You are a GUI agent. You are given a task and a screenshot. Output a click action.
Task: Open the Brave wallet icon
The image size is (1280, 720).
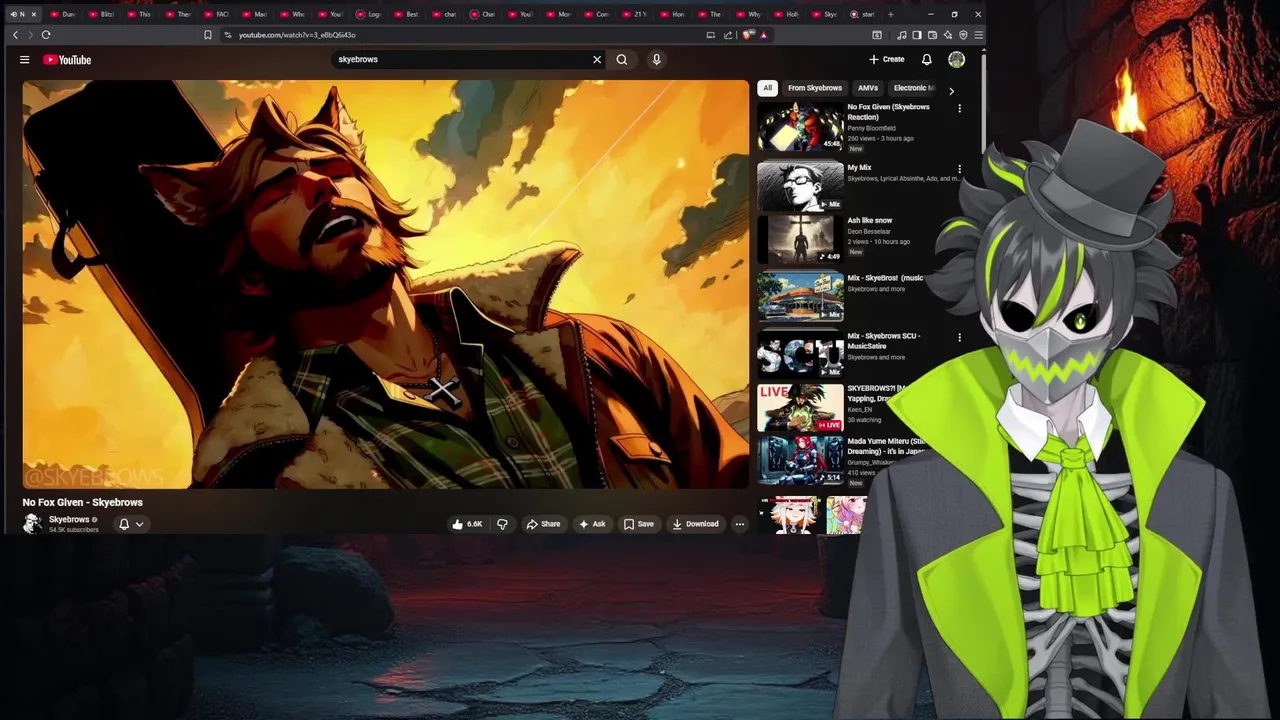[932, 35]
